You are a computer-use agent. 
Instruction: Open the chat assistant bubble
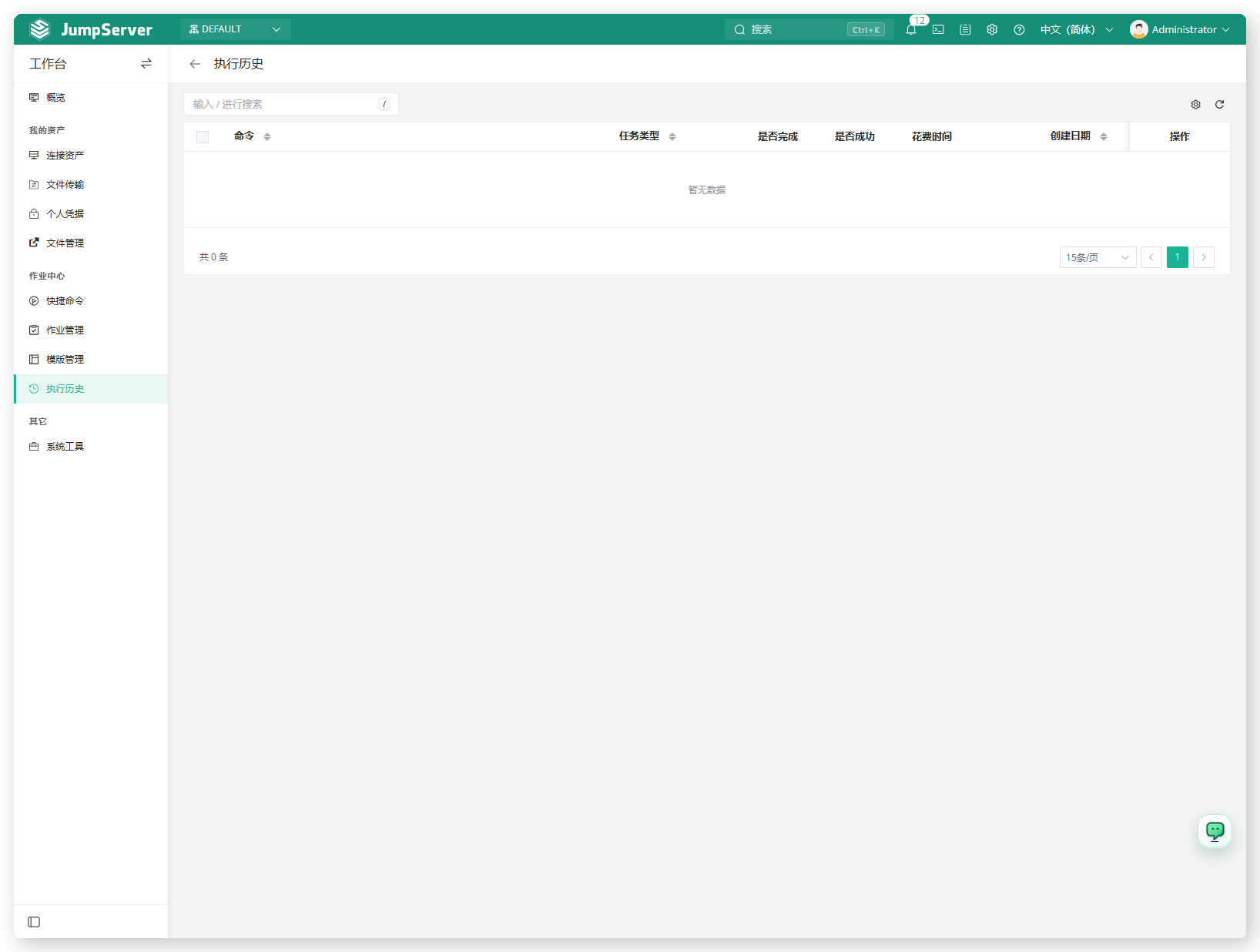pos(1215,831)
